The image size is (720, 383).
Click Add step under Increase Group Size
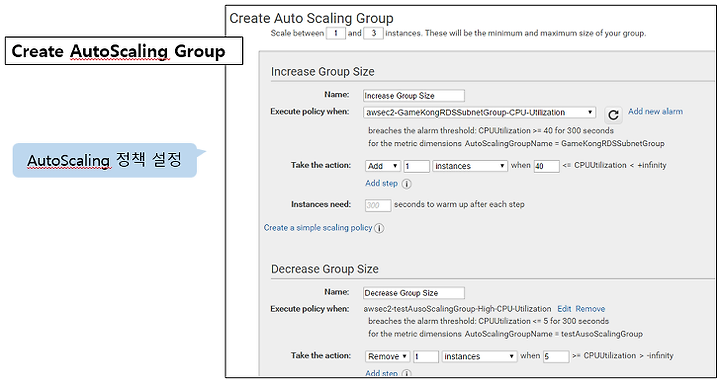pos(381,183)
